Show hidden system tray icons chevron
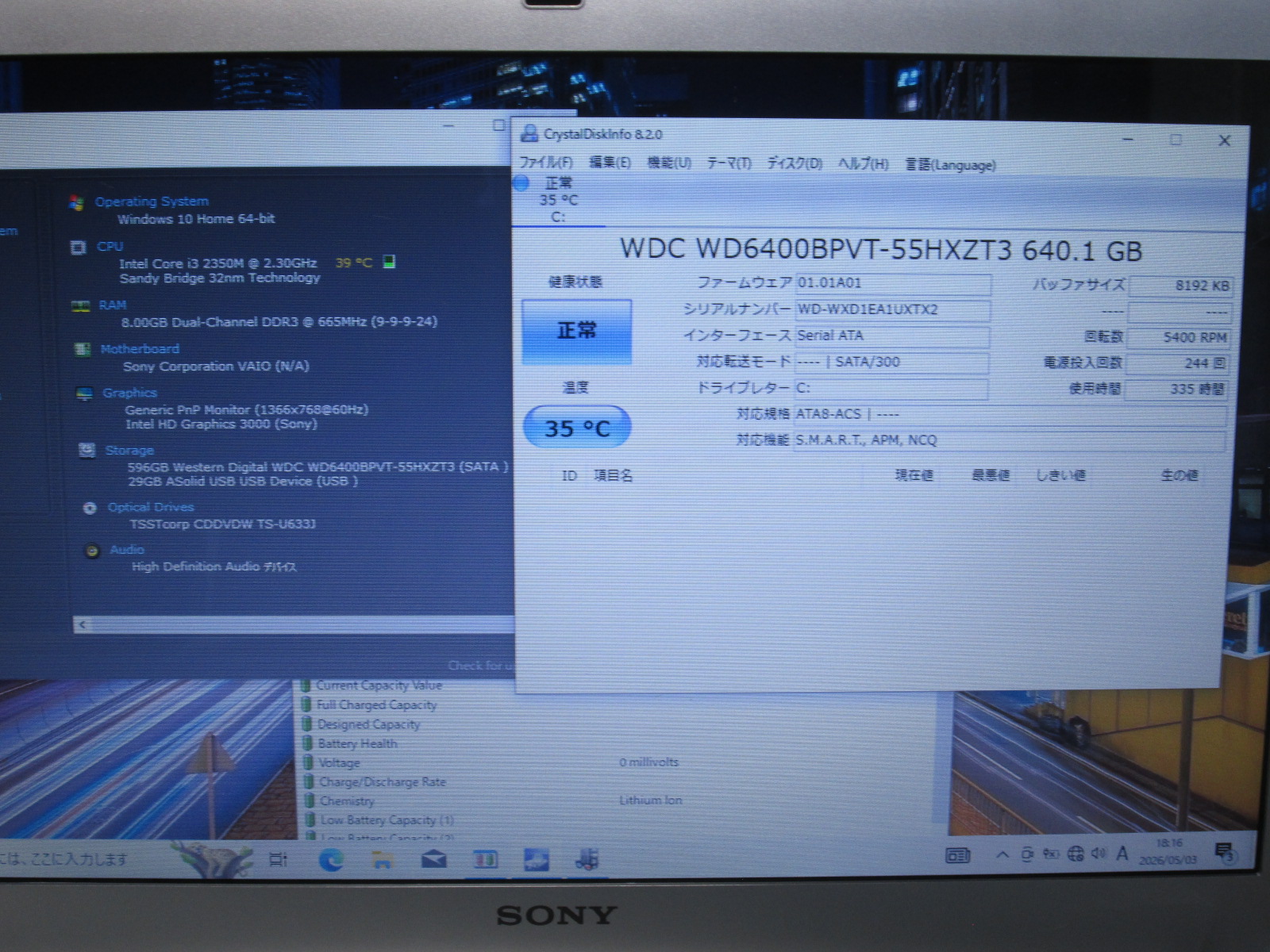The width and height of the screenshot is (1270, 952). pos(1003,854)
